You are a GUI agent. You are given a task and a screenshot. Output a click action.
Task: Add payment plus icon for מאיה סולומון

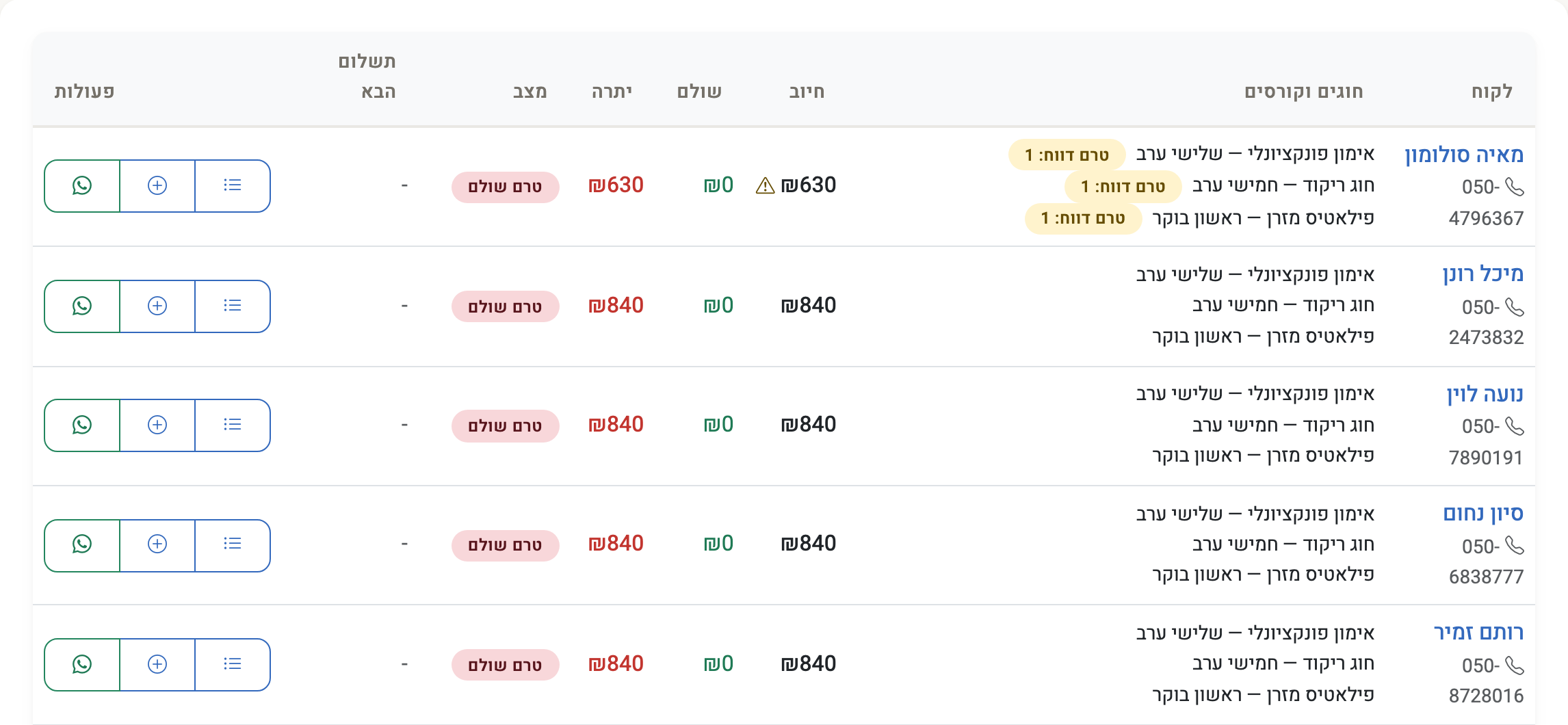click(157, 186)
